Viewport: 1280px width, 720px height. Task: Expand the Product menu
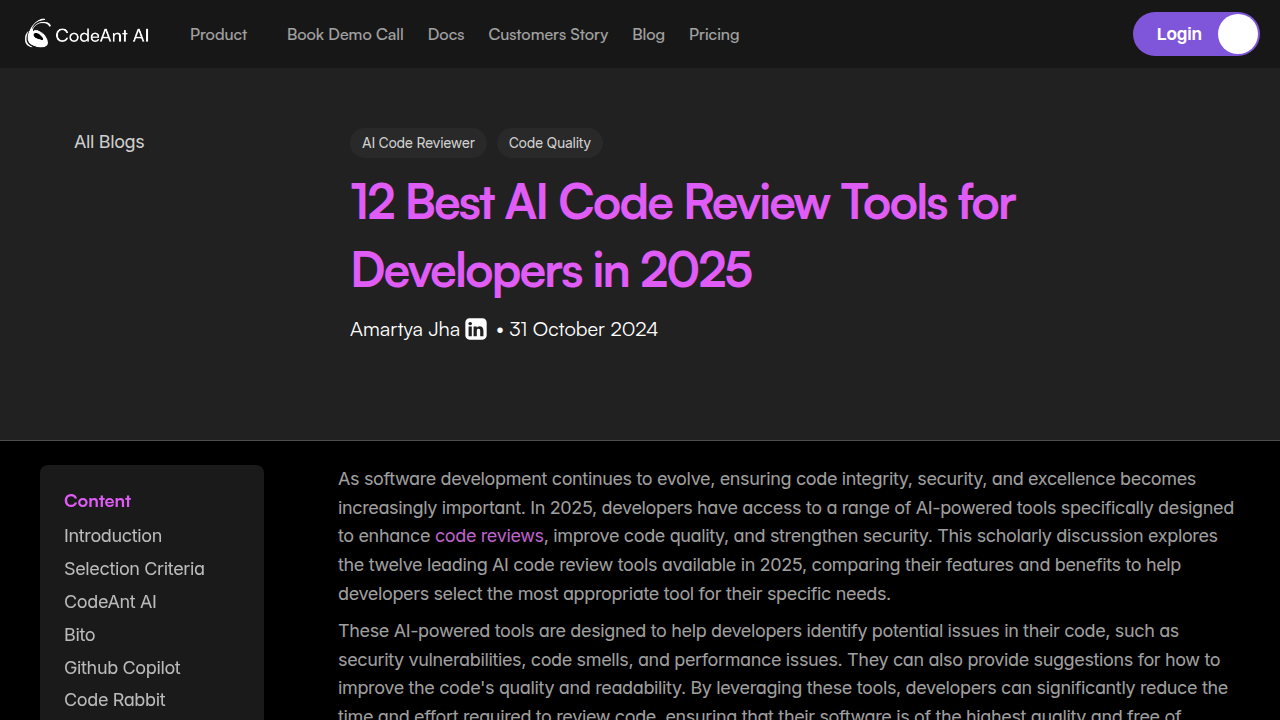(x=218, y=34)
